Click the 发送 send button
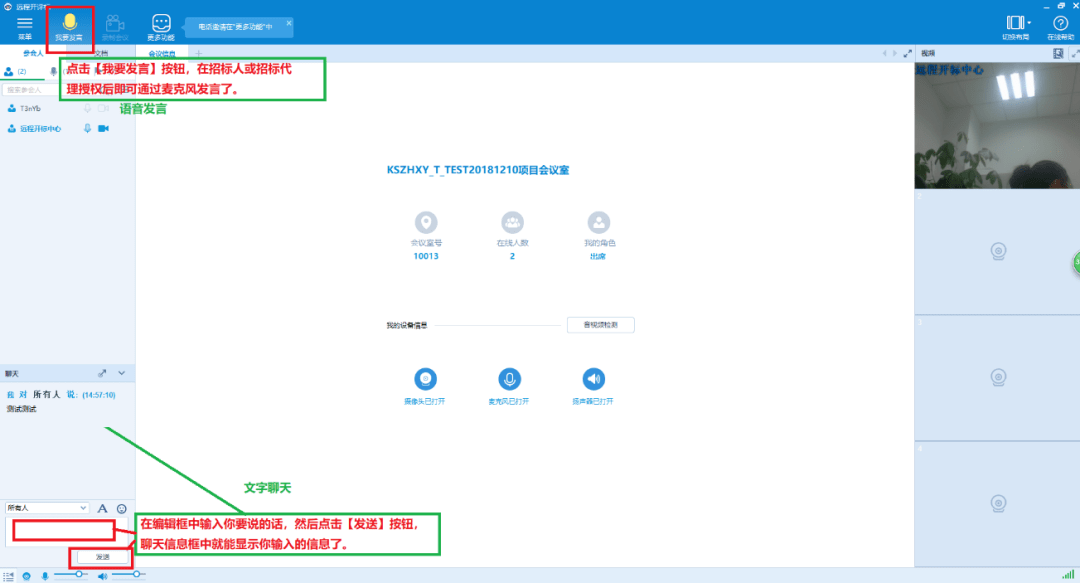 (x=102, y=557)
